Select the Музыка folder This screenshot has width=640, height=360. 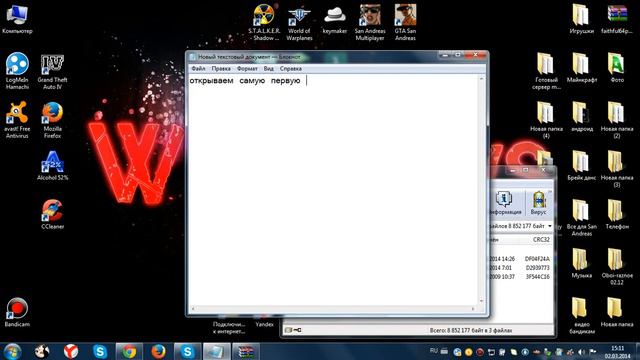pyautogui.click(x=582, y=263)
